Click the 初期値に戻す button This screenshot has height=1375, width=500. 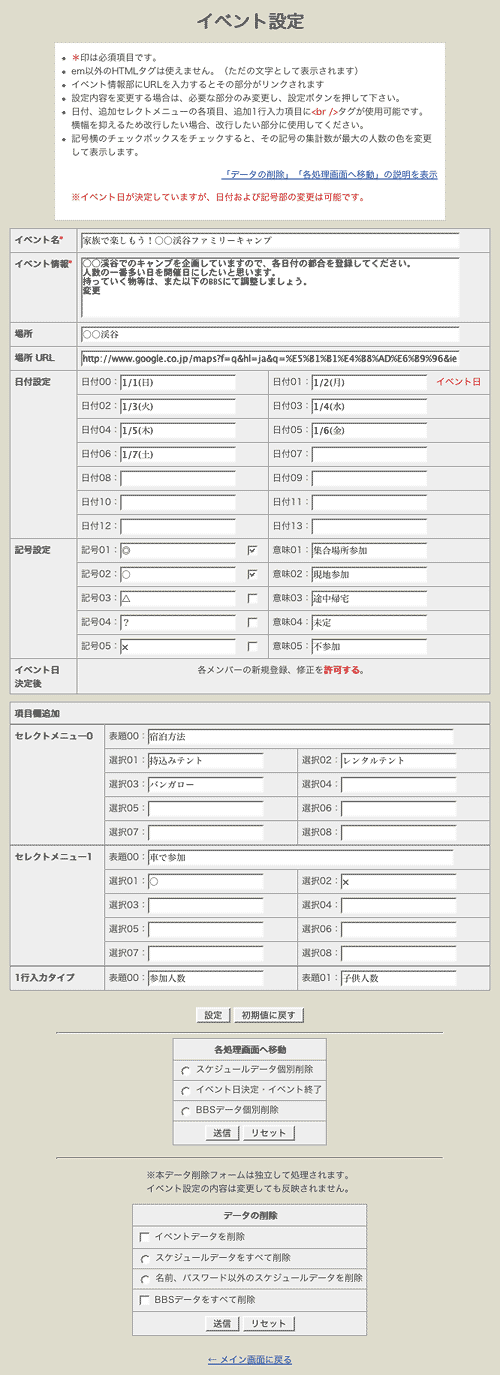tap(267, 1015)
